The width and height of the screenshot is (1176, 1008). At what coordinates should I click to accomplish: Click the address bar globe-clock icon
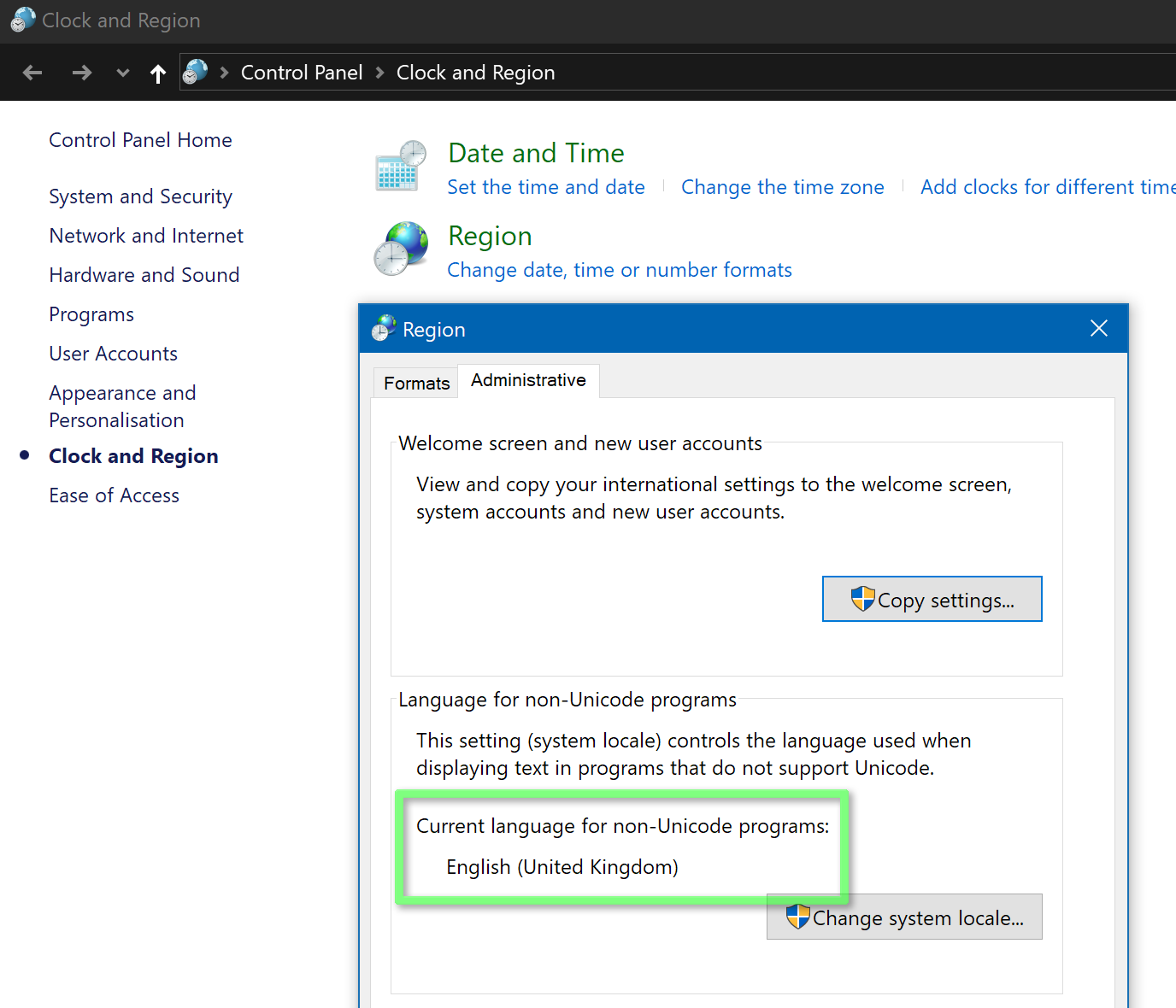[x=196, y=72]
